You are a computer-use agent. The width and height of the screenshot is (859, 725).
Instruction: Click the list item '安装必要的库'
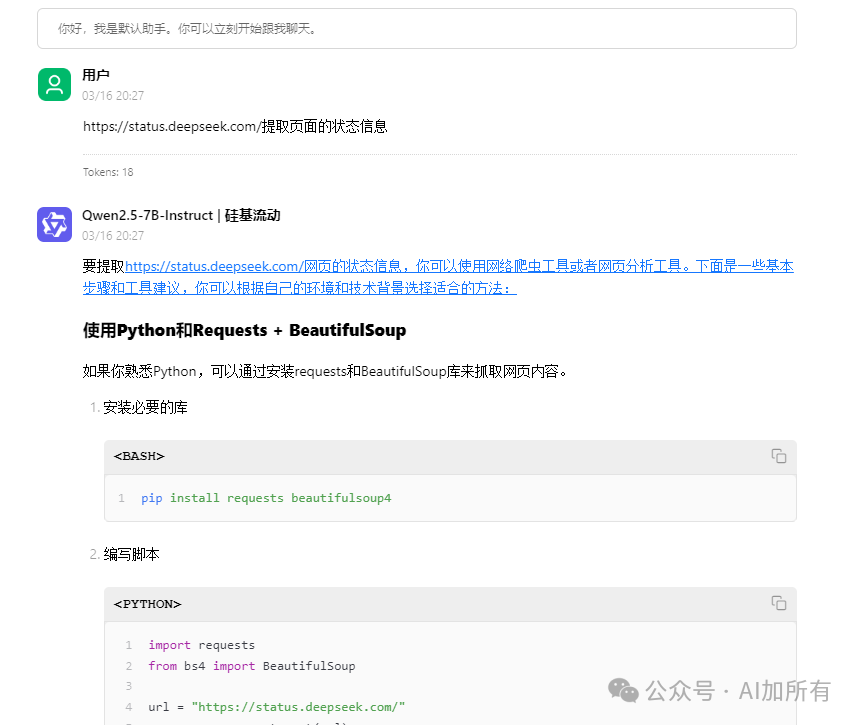pos(145,407)
